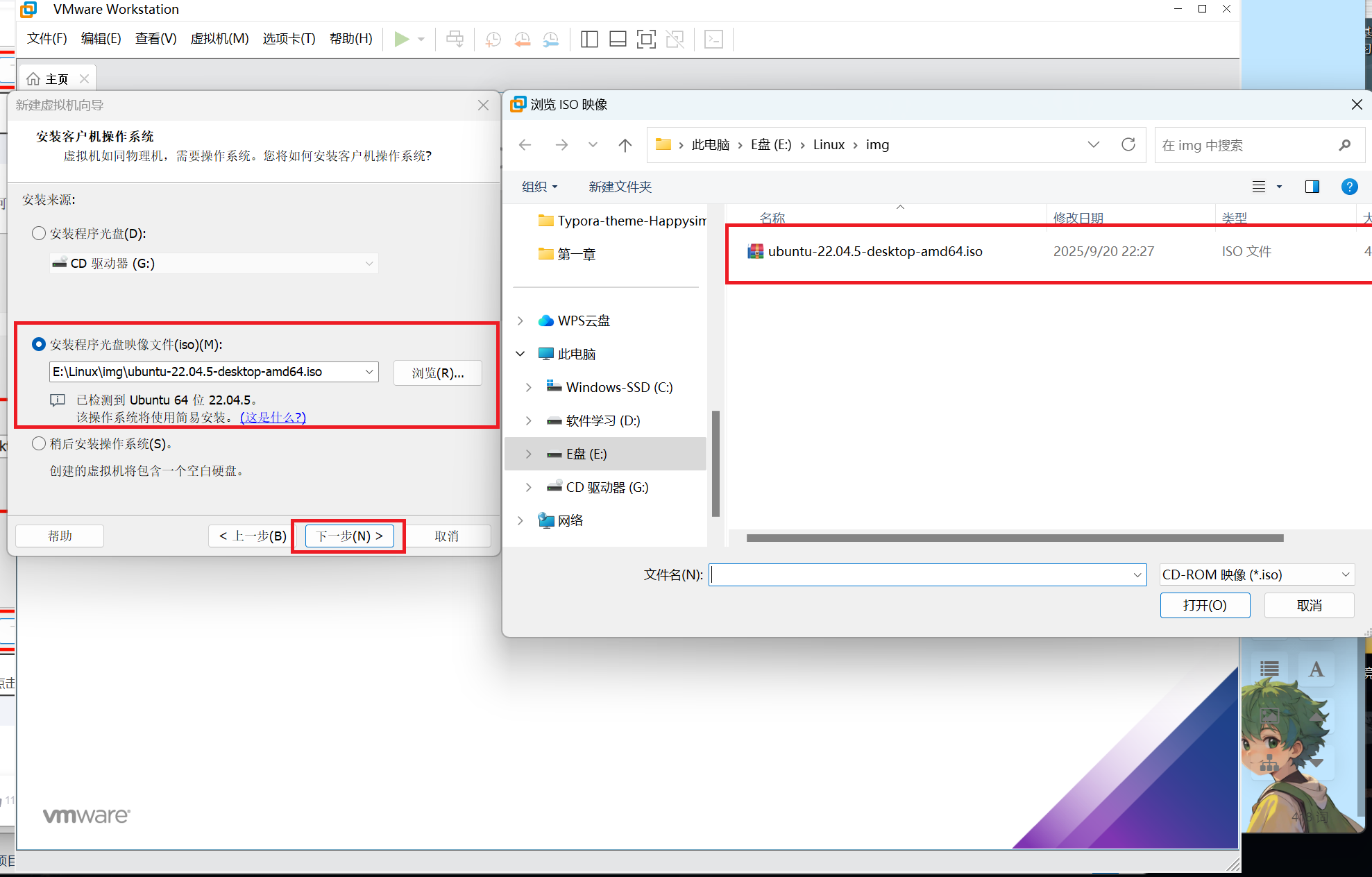Image resolution: width=1372 pixels, height=877 pixels.
Task: Revert the VM to its snapshot
Action: click(x=522, y=39)
